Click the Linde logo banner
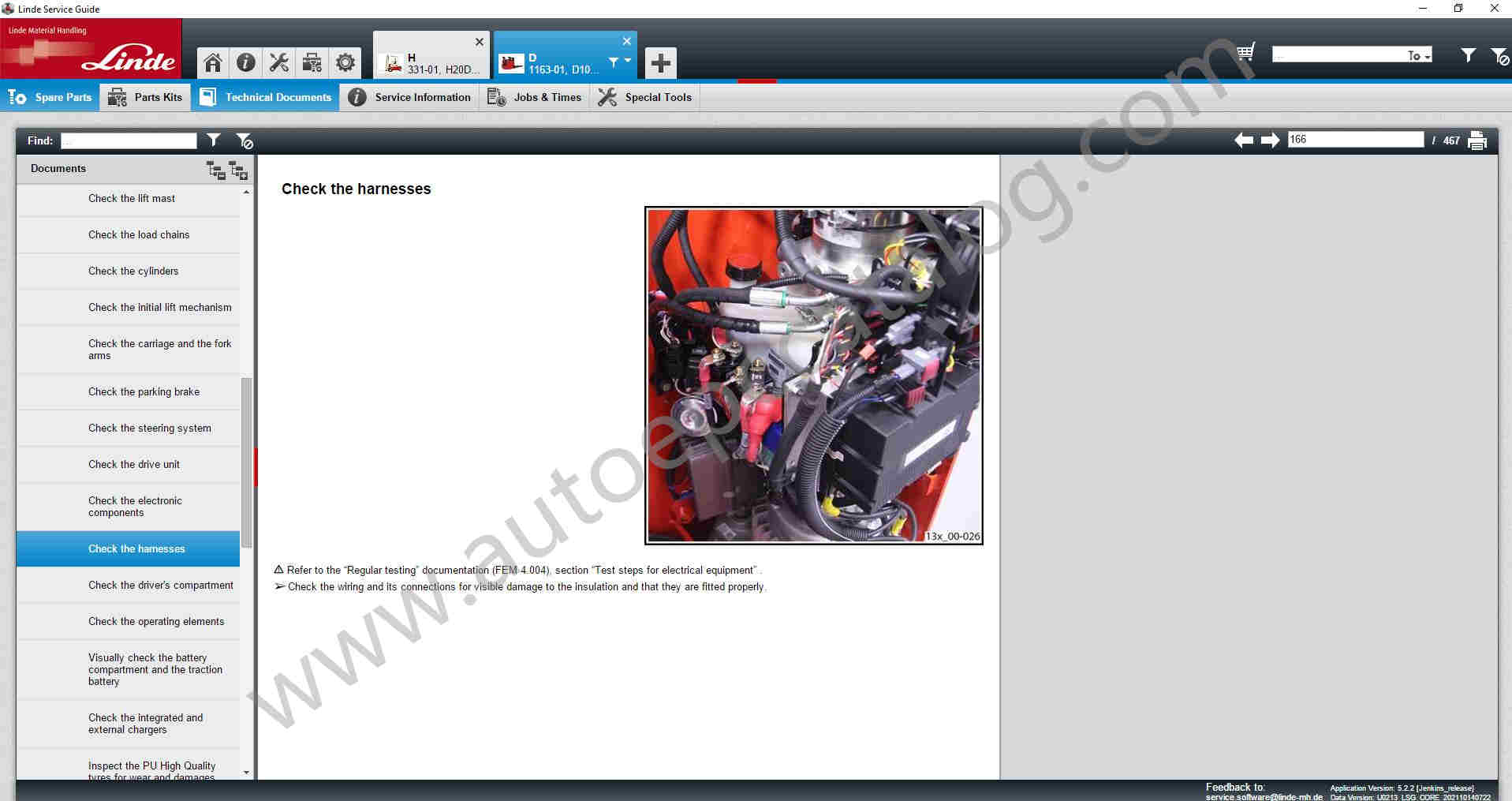Screen dimensions: 1512x801 click(x=91, y=49)
